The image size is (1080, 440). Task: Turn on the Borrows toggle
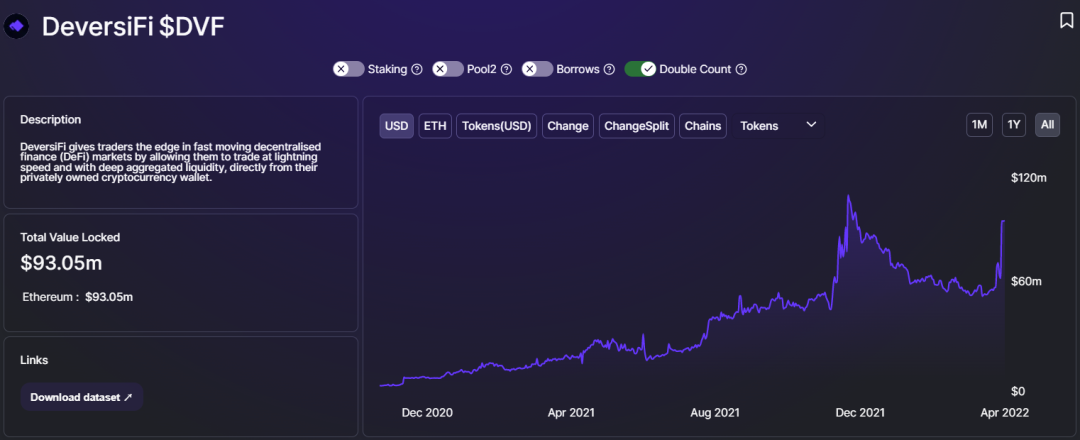coord(537,69)
